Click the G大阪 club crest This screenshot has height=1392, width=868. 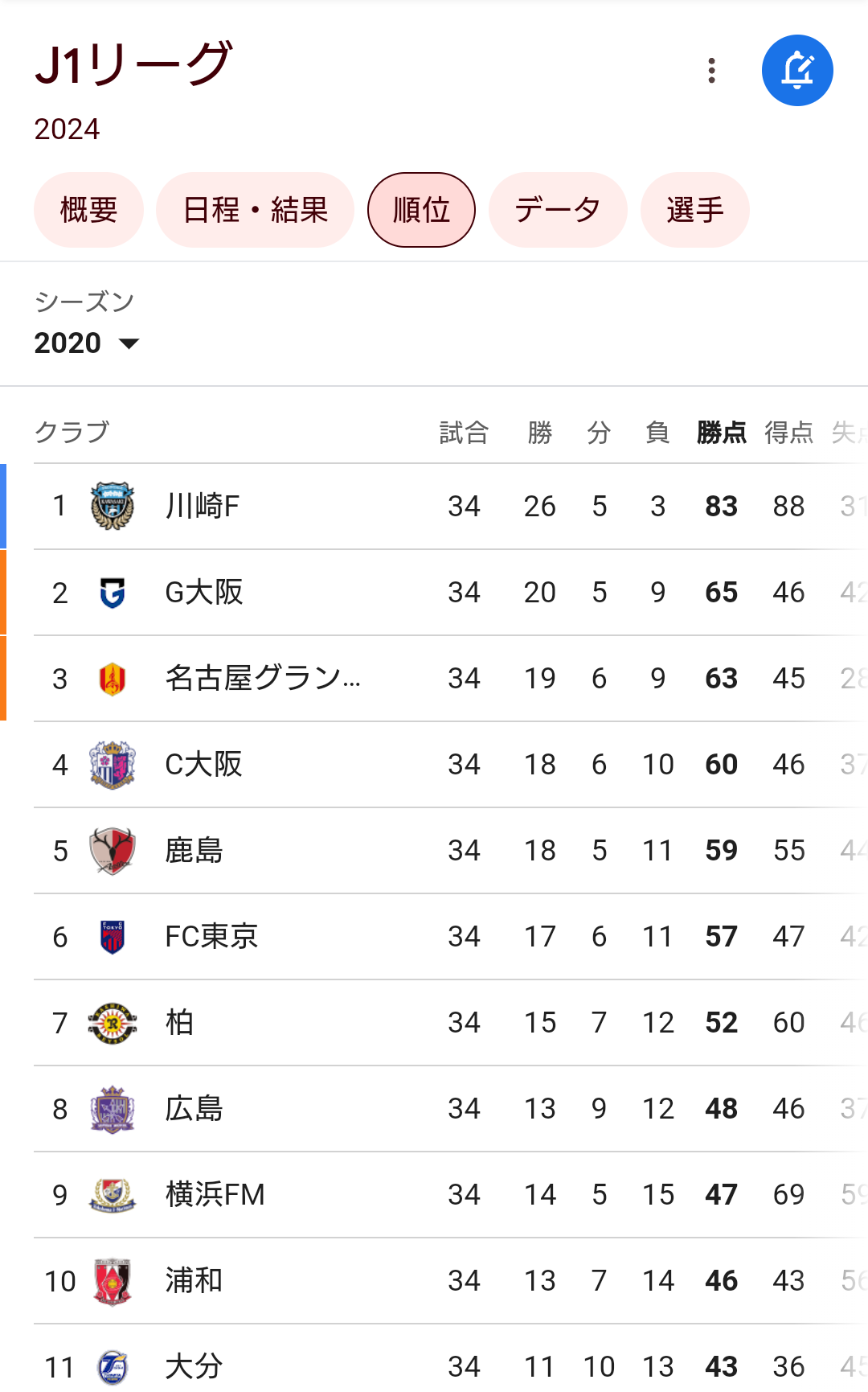point(113,593)
